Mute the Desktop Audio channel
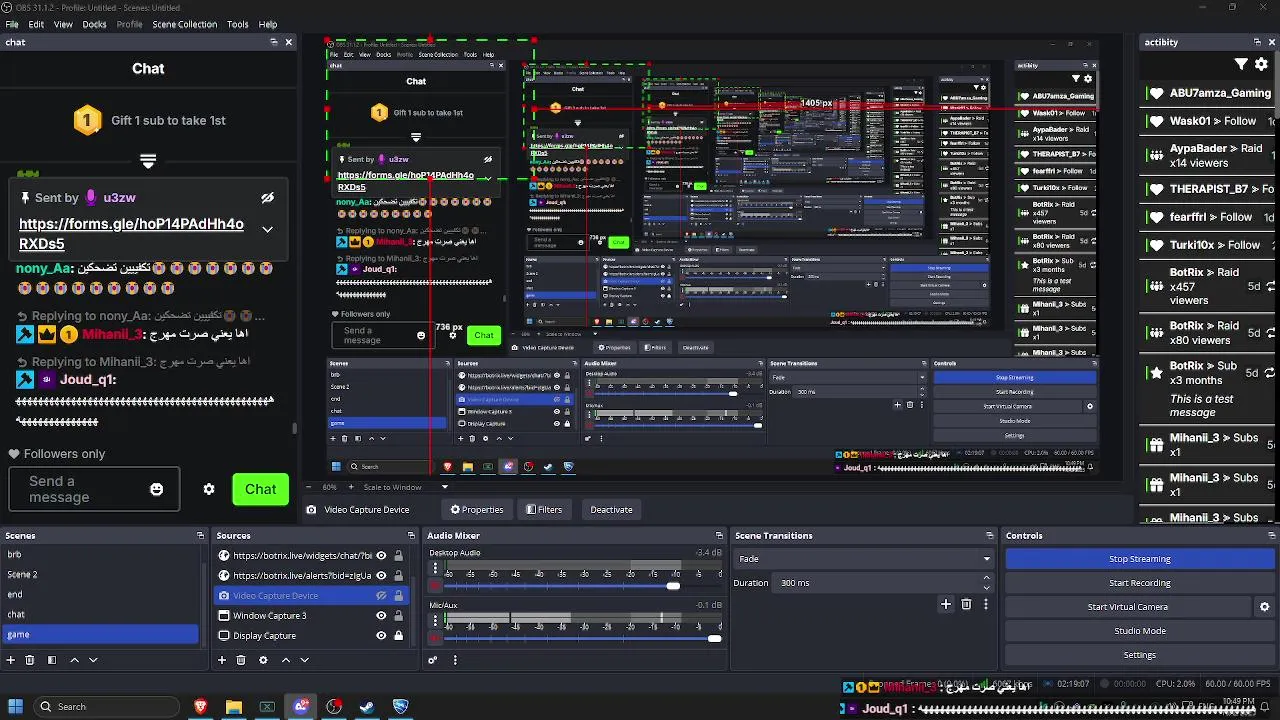 (x=434, y=586)
